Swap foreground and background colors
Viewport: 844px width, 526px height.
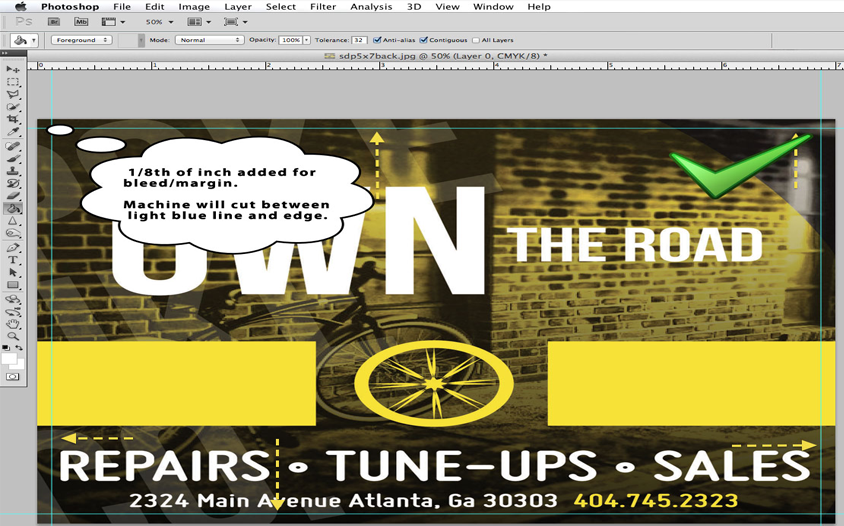tap(19, 348)
